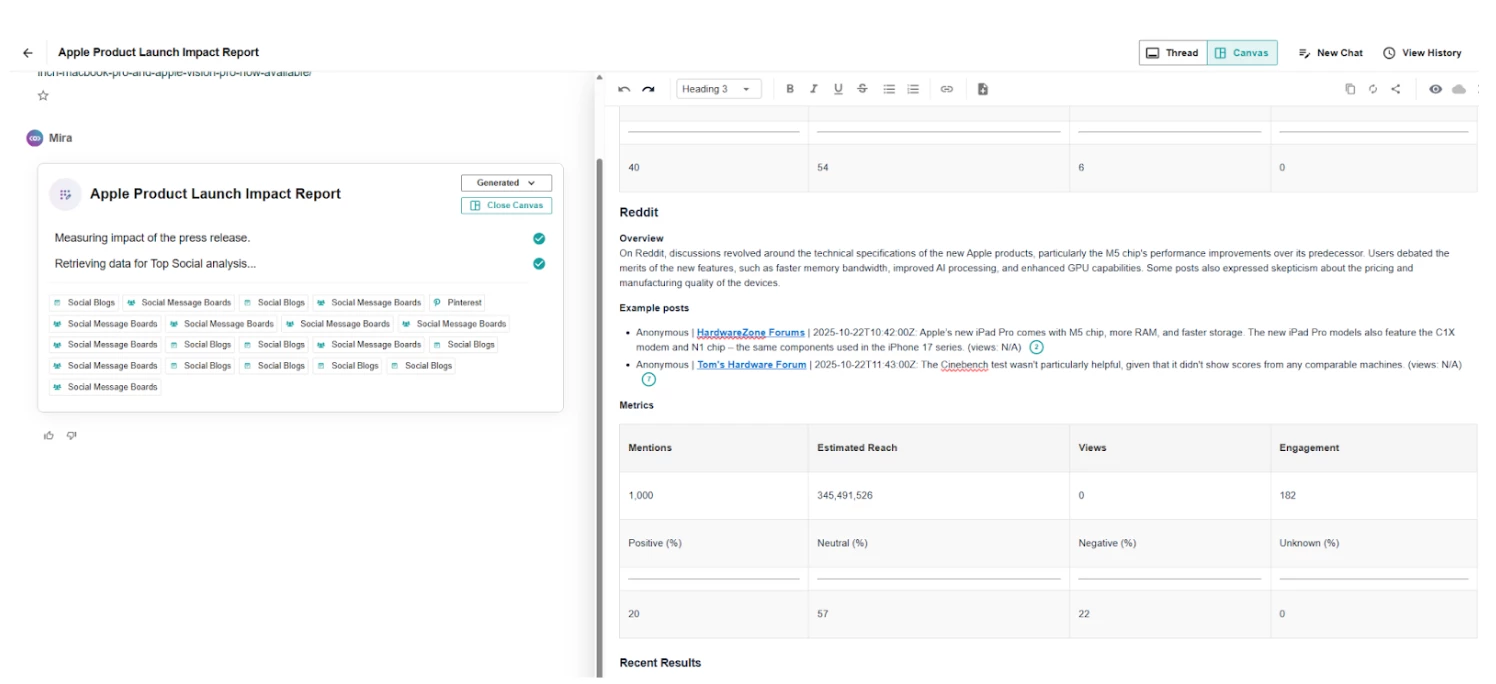Click the document export icon in the toolbar
Viewport: 1496px width, 684px height.
click(983, 89)
